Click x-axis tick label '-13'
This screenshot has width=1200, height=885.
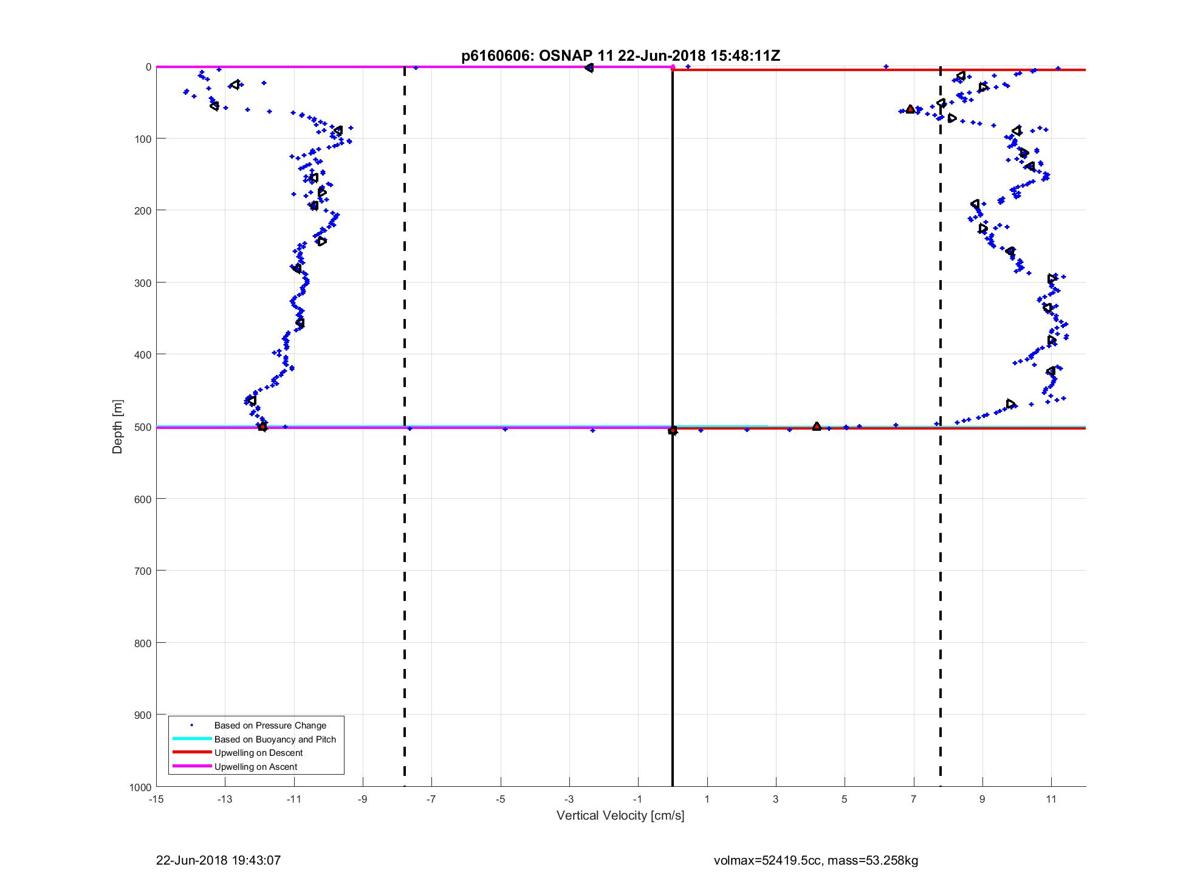tap(225, 799)
